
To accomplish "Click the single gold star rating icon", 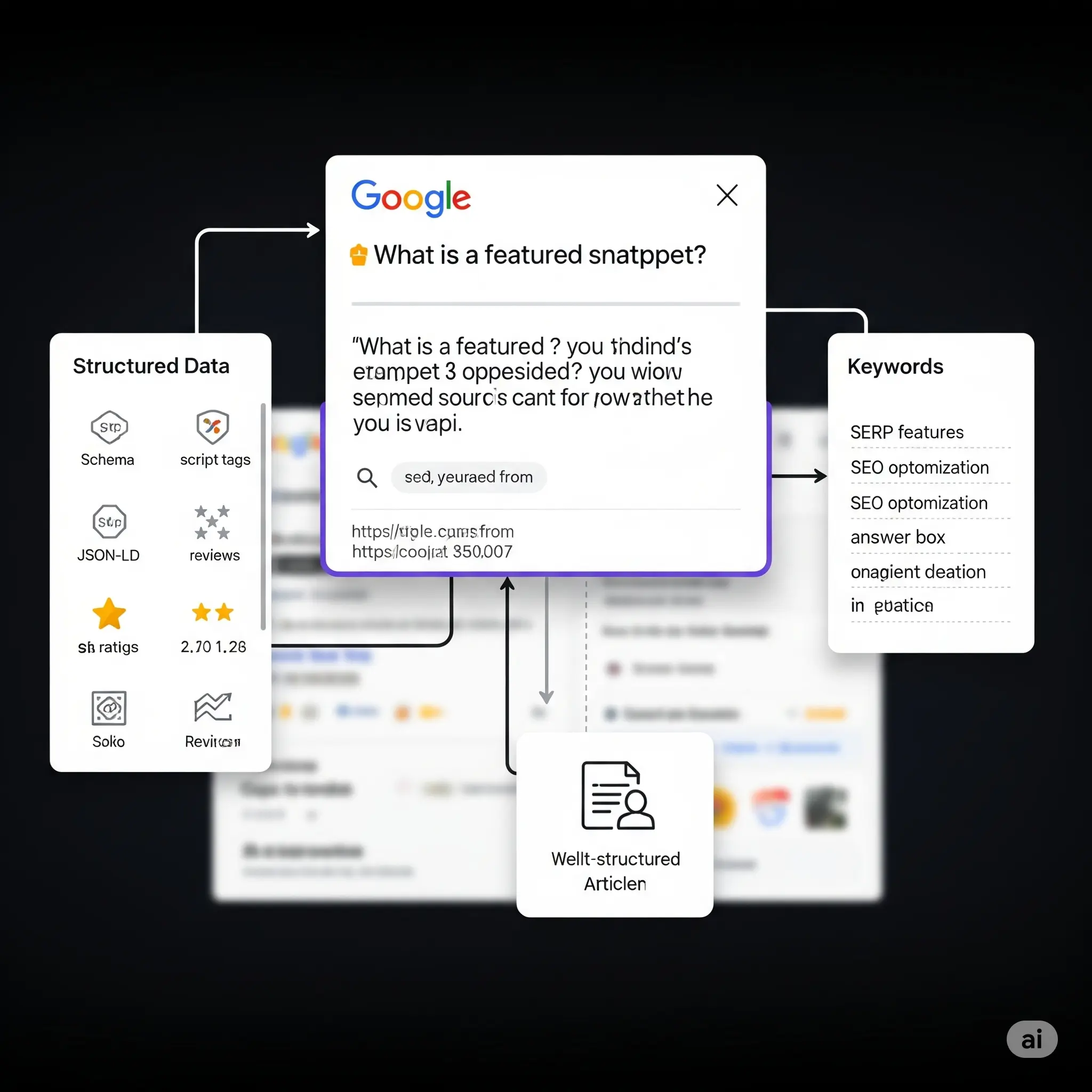I will click(x=109, y=614).
